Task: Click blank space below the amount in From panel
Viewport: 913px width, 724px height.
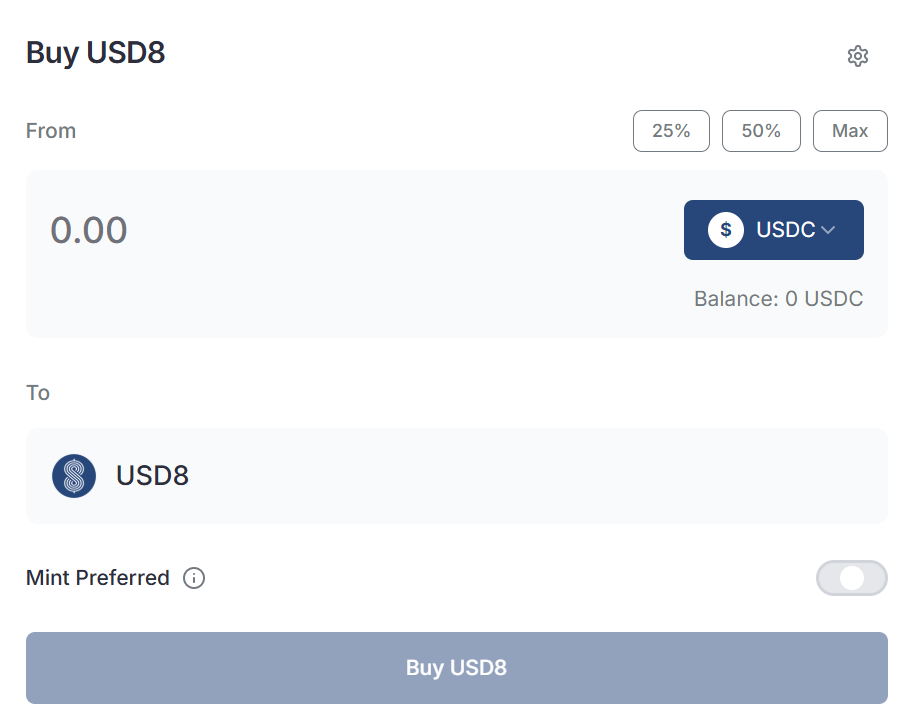Action: coord(300,299)
